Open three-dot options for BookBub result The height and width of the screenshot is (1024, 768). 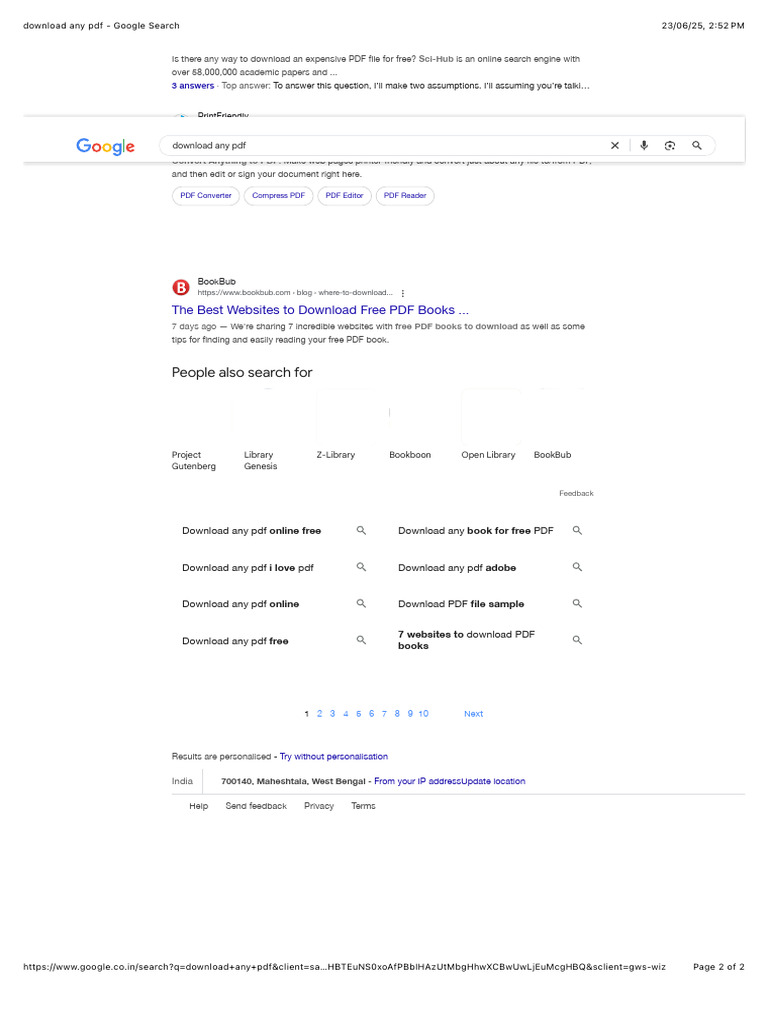(402, 293)
